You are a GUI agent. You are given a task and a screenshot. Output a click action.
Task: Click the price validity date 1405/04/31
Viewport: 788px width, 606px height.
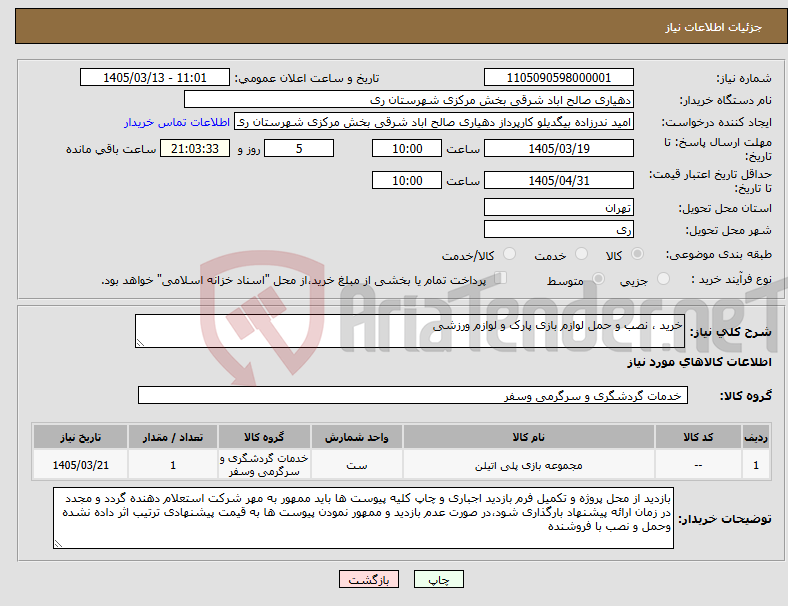pyautogui.click(x=558, y=180)
